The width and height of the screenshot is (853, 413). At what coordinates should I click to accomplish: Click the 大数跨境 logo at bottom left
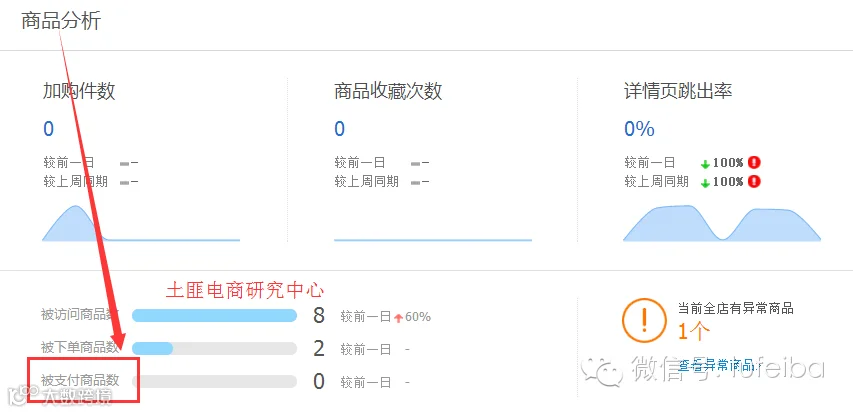tap(58, 396)
